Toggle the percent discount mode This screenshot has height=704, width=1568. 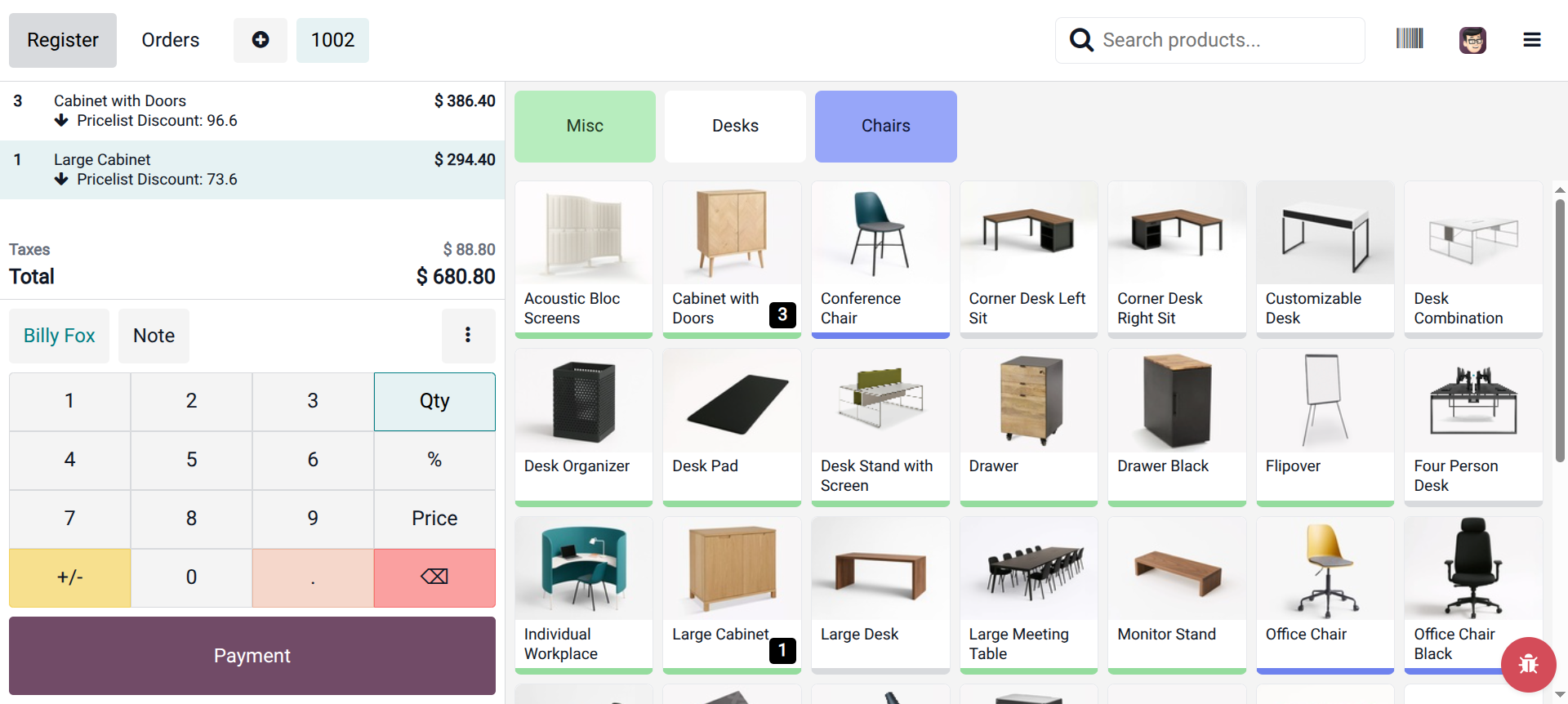pos(434,460)
